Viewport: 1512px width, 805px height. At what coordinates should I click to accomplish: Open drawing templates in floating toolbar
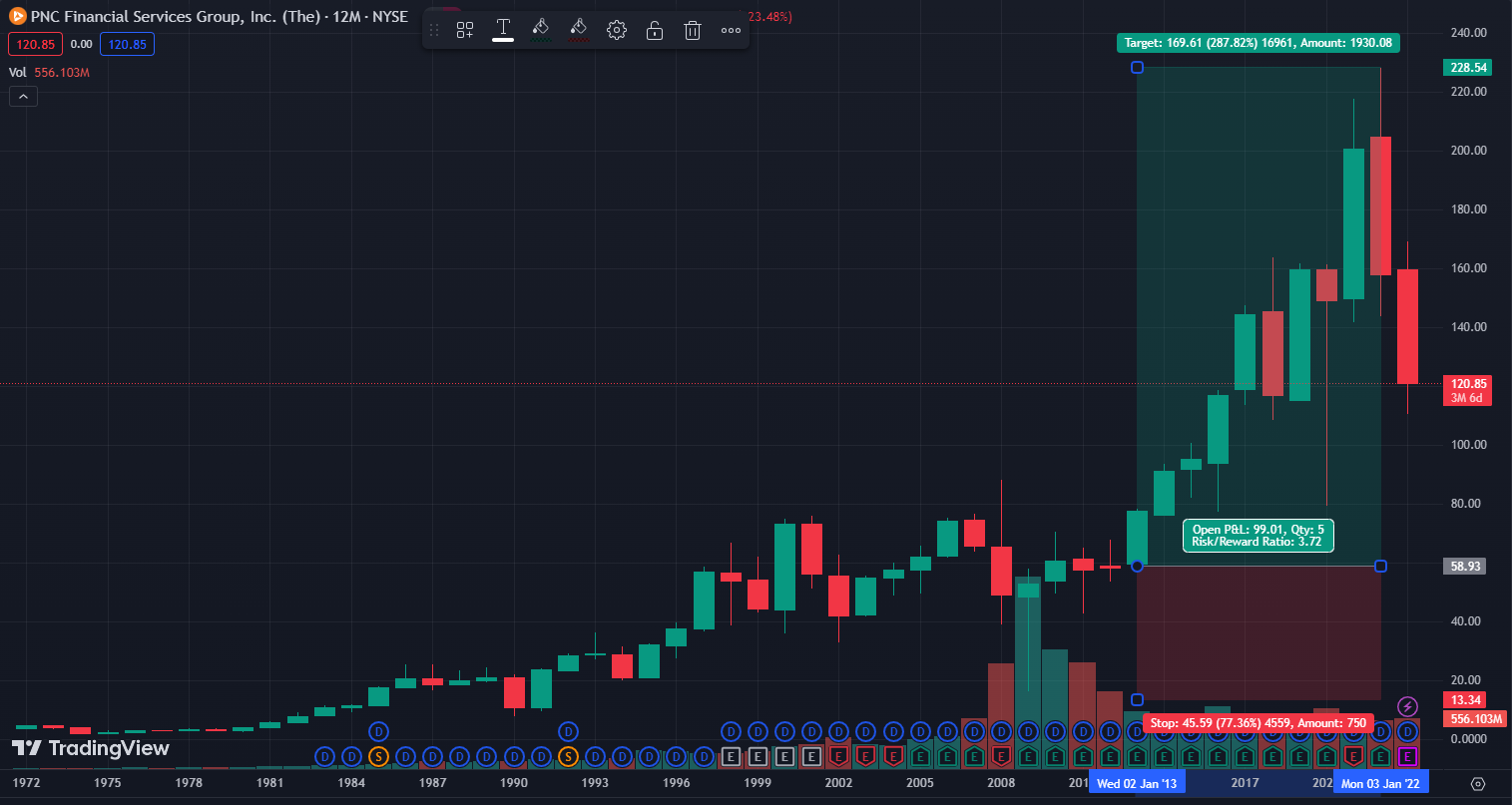[465, 30]
